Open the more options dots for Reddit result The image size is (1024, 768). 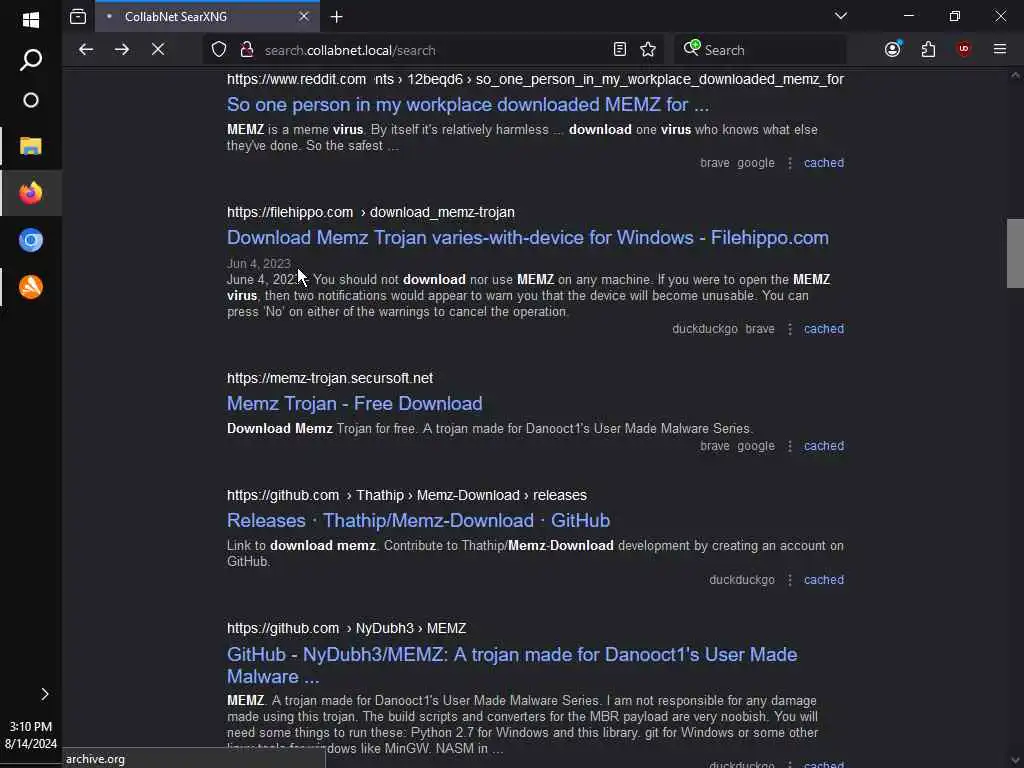click(x=790, y=163)
